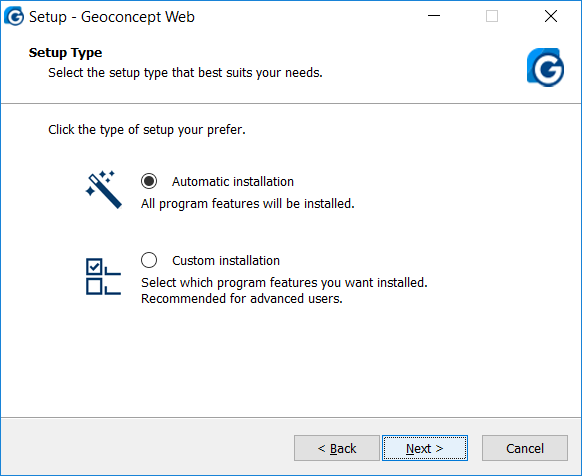This screenshot has width=582, height=476.
Task: Close the Setup window
Action: click(551, 16)
